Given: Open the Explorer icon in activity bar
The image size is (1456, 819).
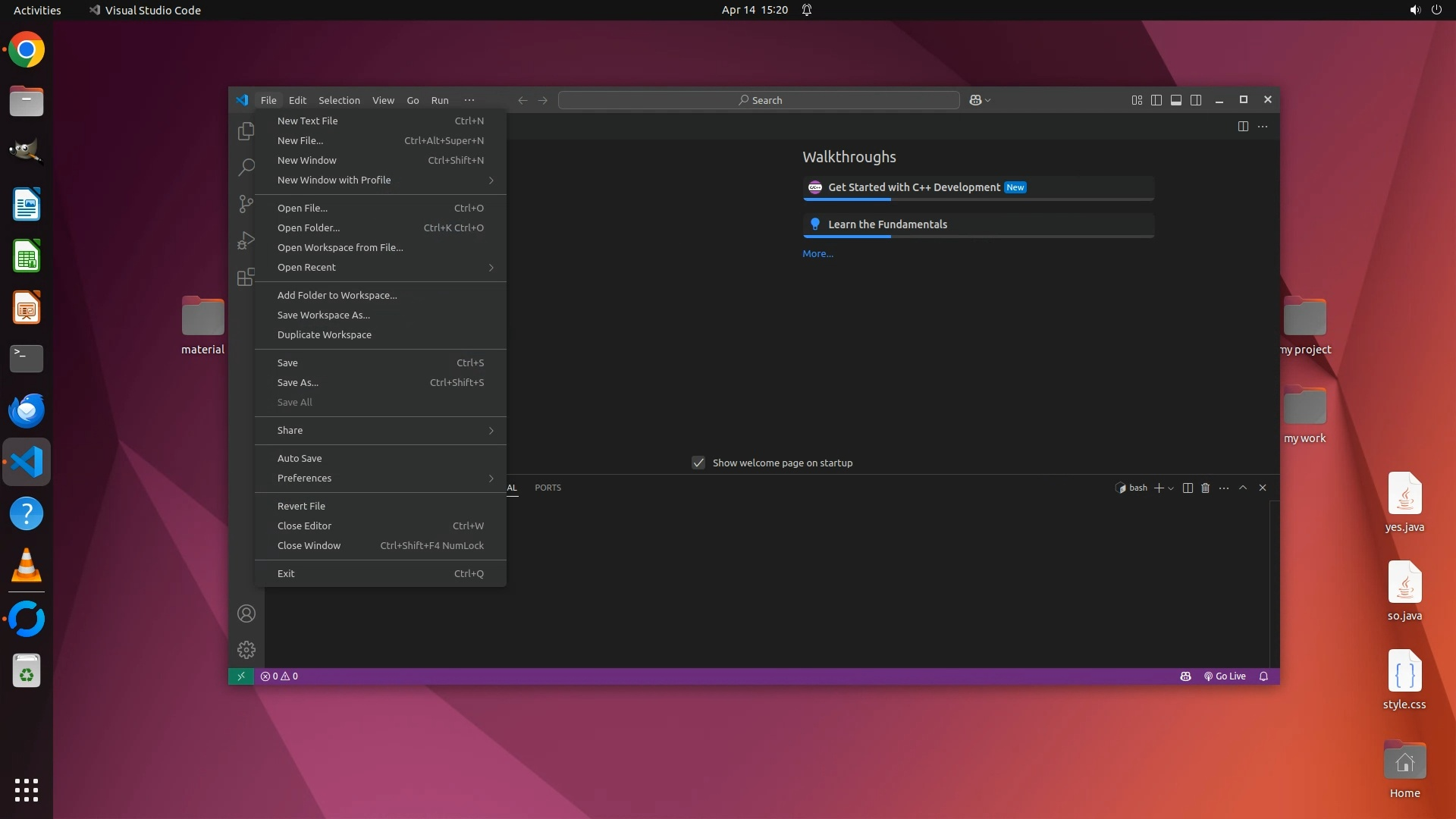Looking at the screenshot, I should pyautogui.click(x=246, y=131).
